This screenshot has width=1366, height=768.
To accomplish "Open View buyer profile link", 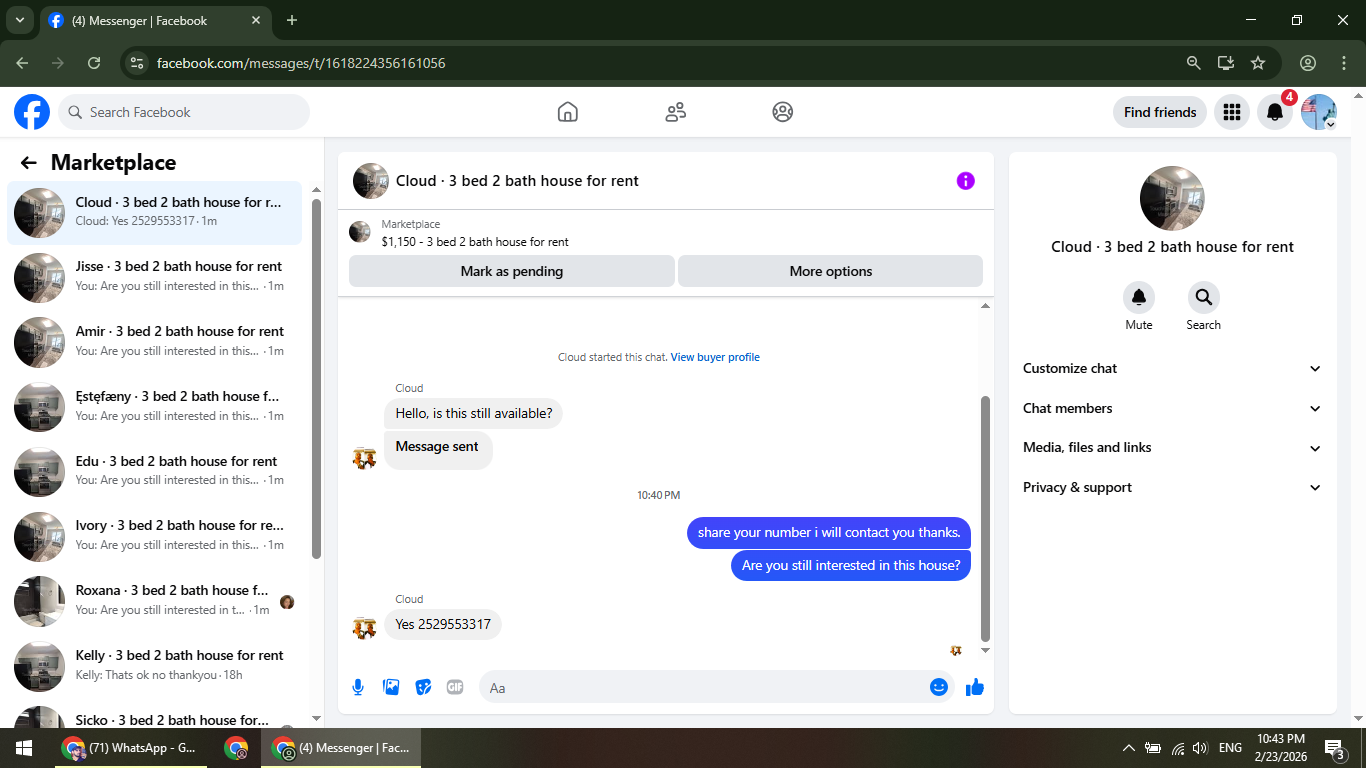I will [715, 357].
